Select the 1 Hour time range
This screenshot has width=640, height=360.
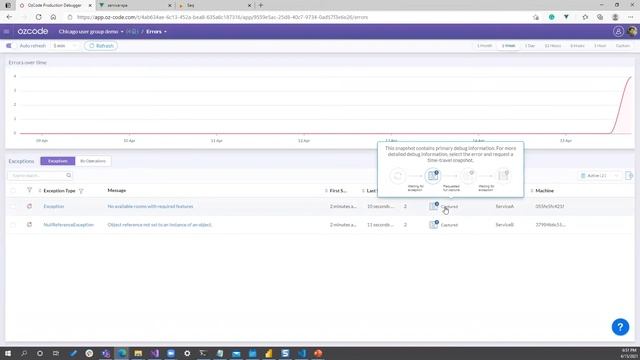coord(600,46)
